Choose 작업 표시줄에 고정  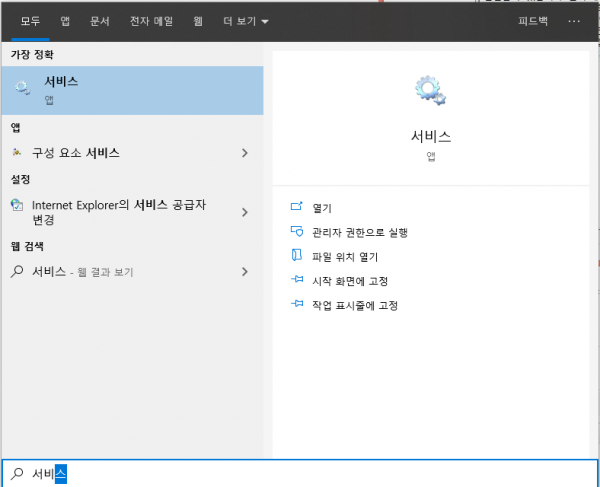355,306
